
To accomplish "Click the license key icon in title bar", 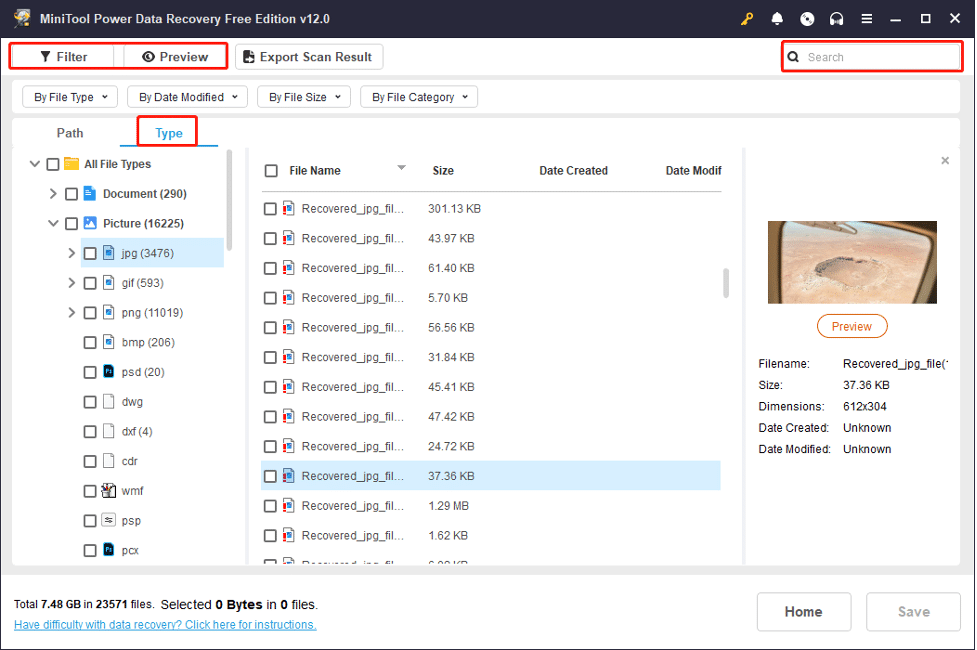I will [x=747, y=18].
